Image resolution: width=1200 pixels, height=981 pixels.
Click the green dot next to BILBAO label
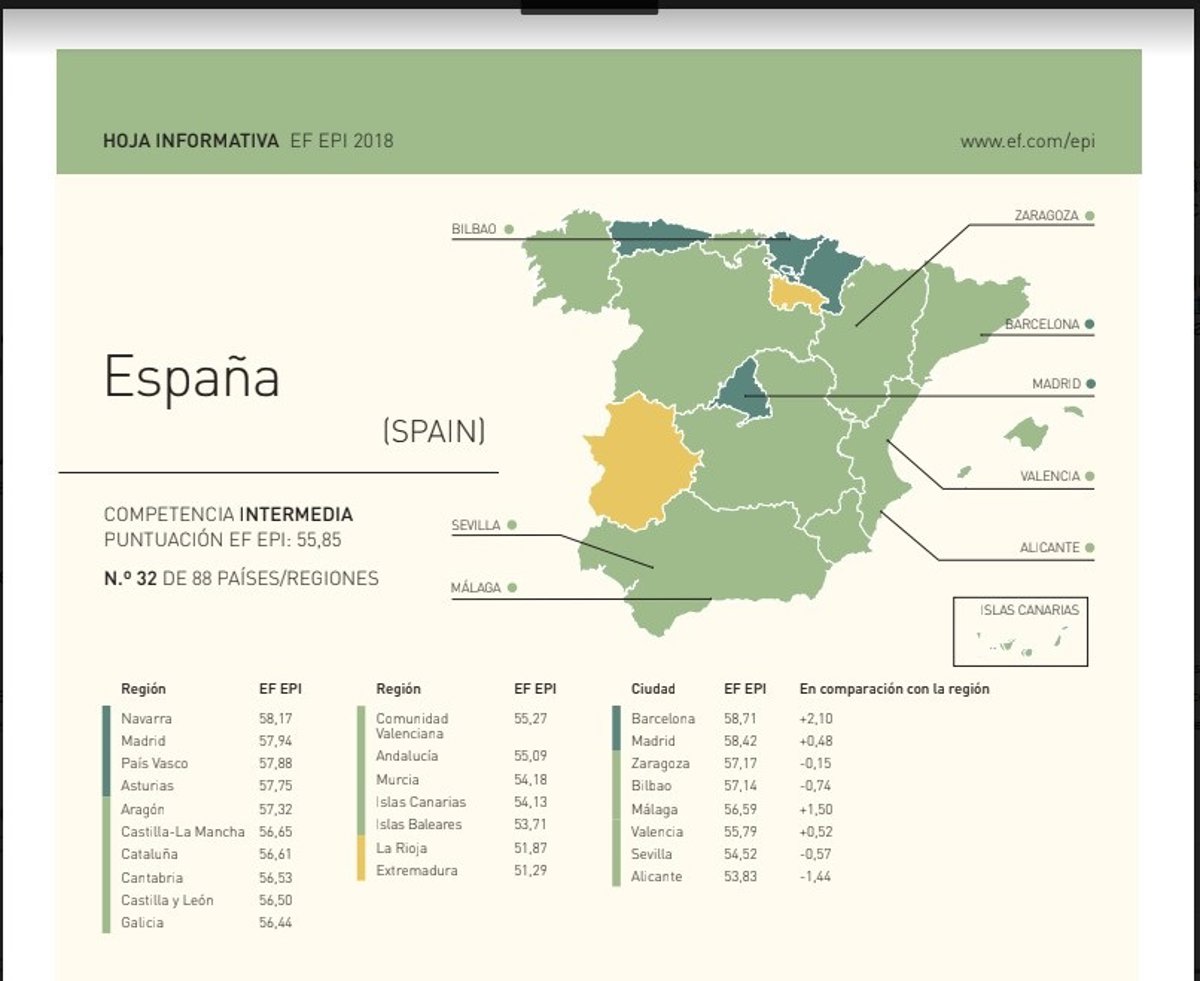[x=509, y=230]
